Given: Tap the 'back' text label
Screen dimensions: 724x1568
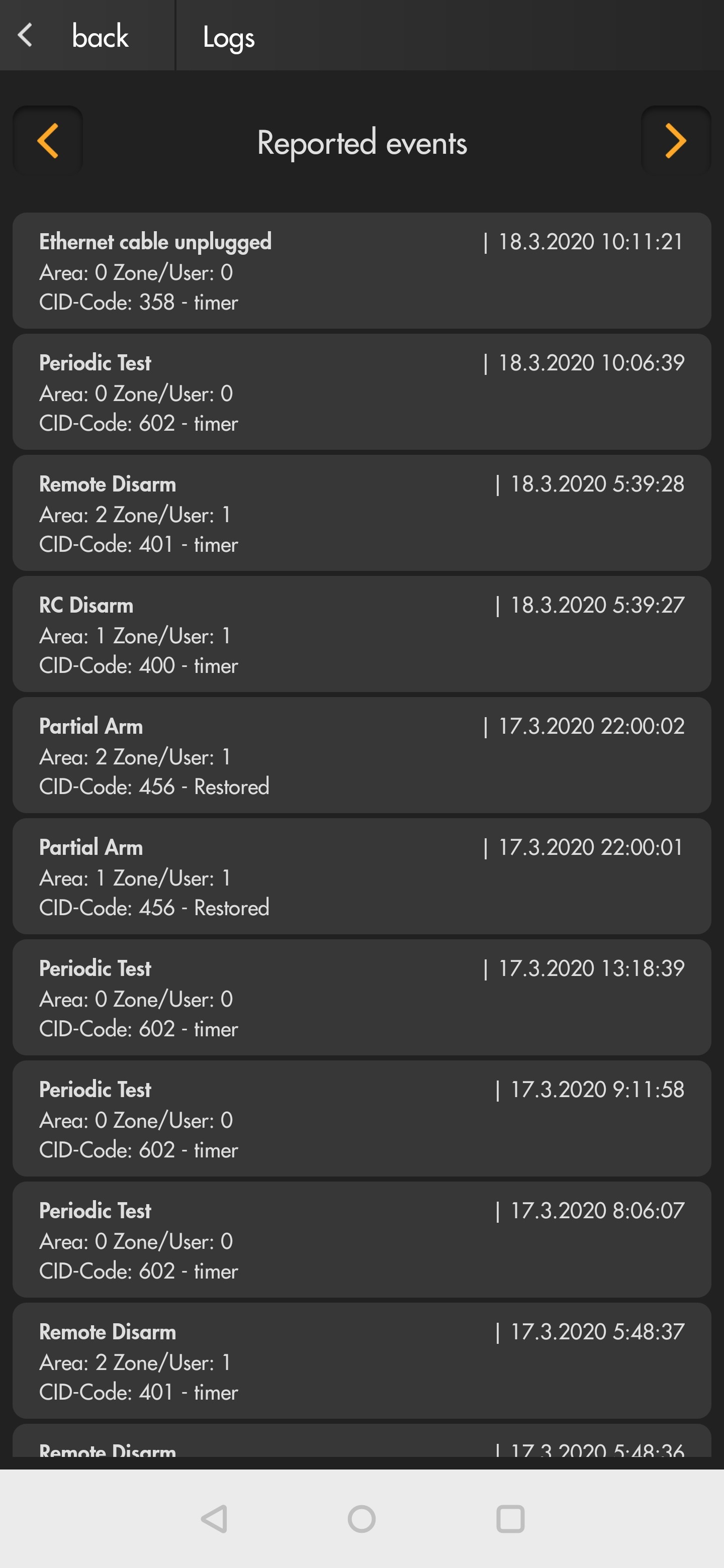Looking at the screenshot, I should tap(100, 37).
